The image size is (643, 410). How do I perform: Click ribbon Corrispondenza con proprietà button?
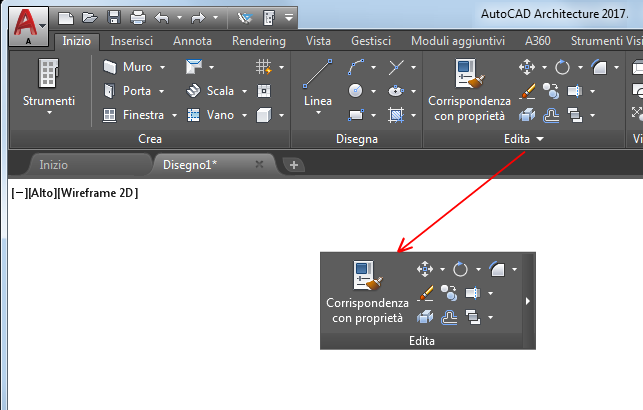coord(470,90)
